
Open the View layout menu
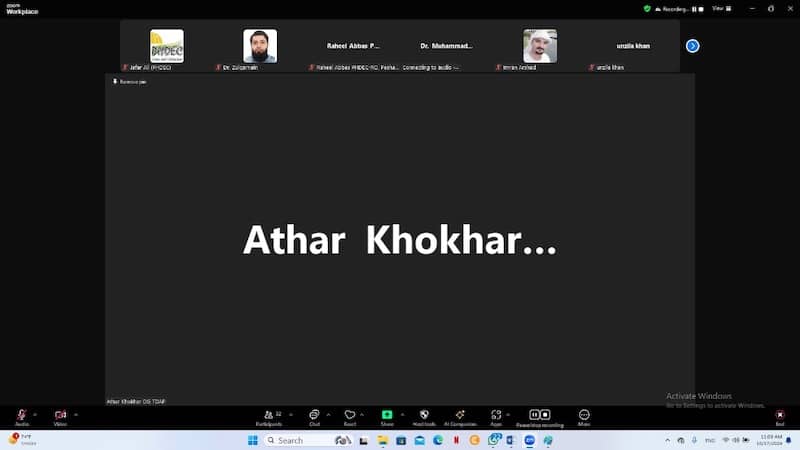coord(718,8)
